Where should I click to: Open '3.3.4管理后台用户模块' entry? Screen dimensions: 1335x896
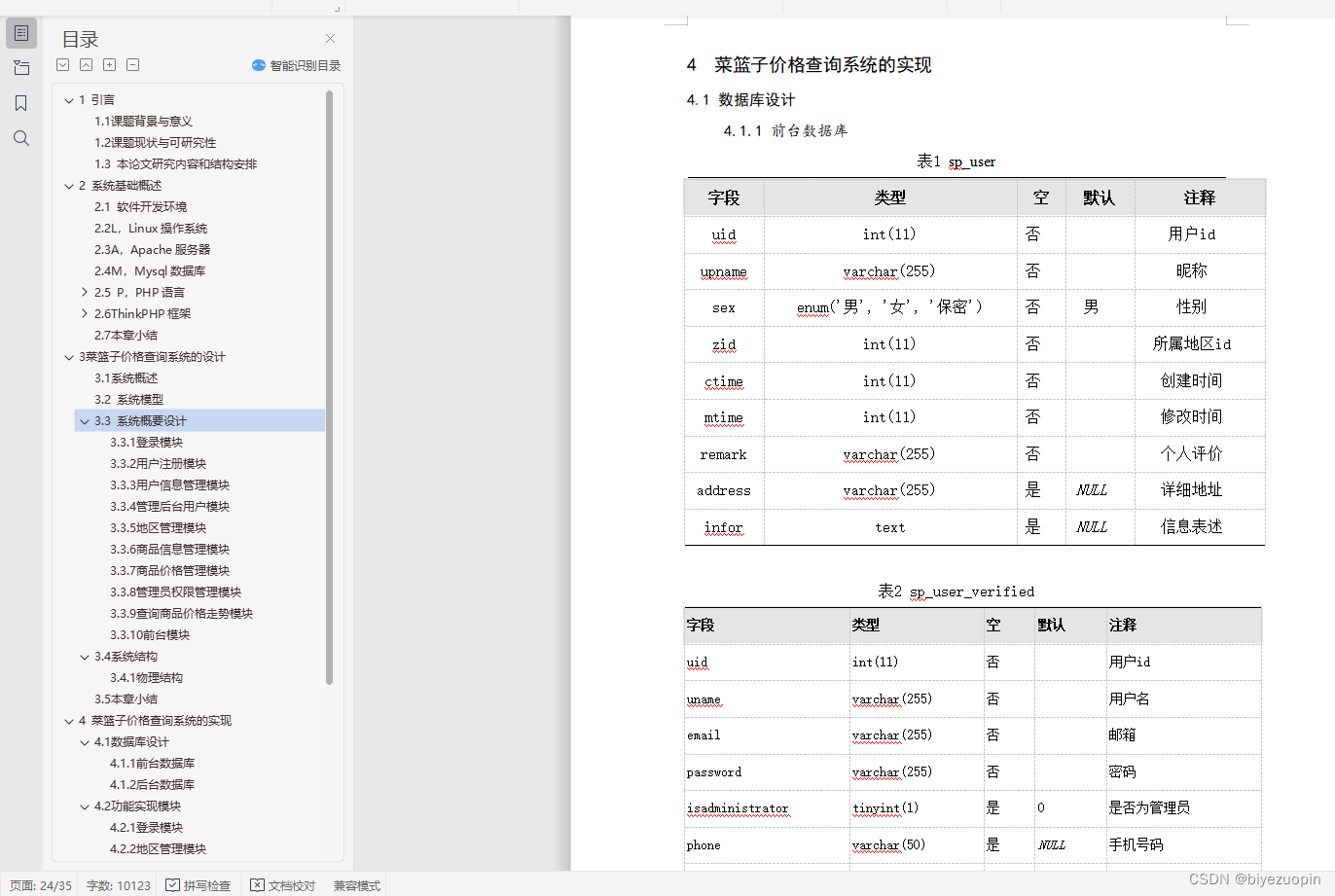[169, 507]
